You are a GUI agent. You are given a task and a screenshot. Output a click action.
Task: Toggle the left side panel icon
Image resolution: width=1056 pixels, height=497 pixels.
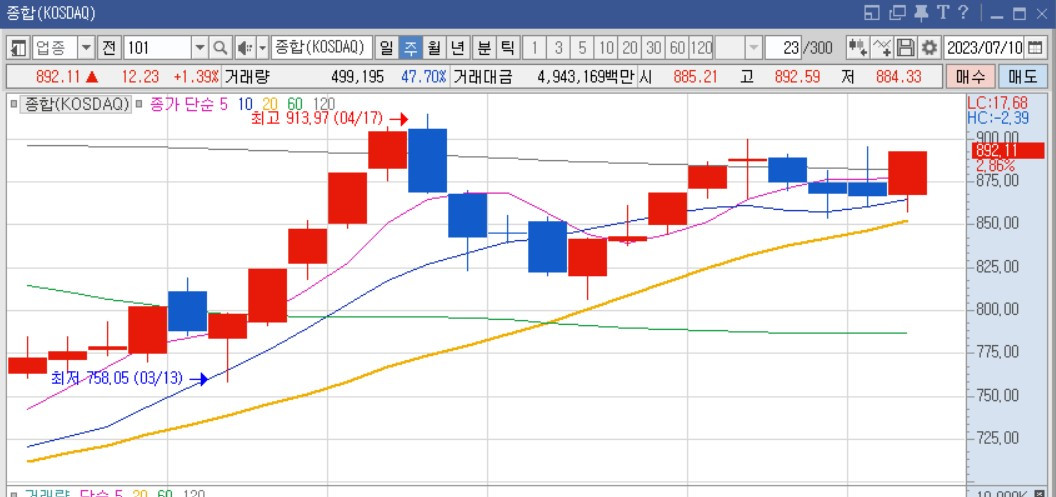tap(18, 48)
